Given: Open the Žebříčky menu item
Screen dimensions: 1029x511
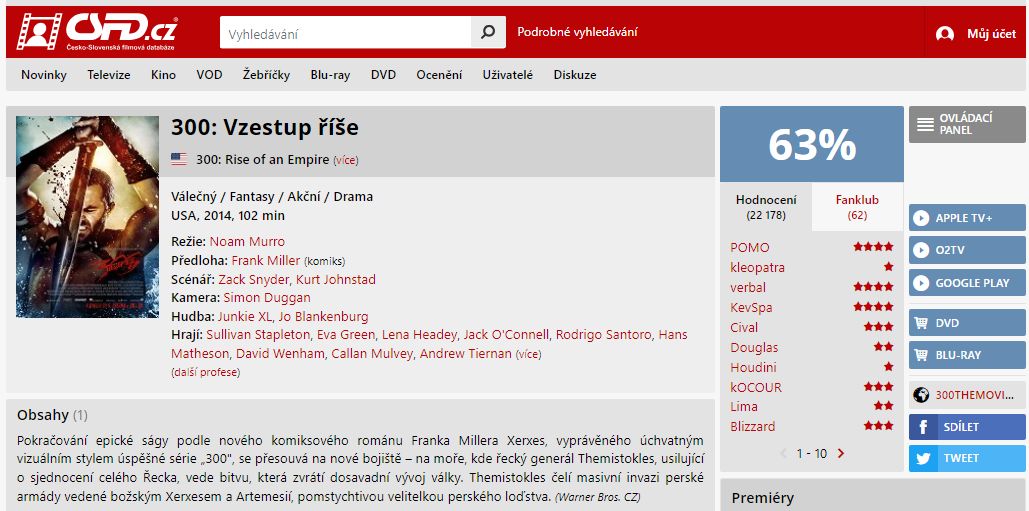Looking at the screenshot, I should pos(266,75).
